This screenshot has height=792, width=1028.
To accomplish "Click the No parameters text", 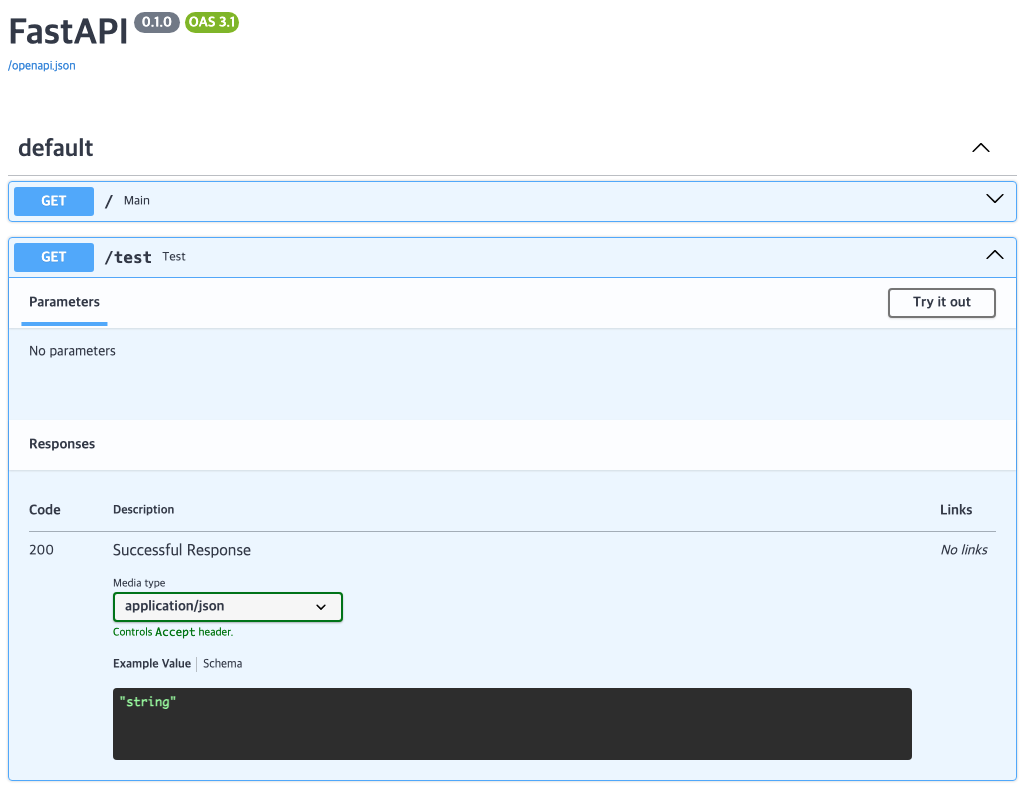I will (x=72, y=351).
